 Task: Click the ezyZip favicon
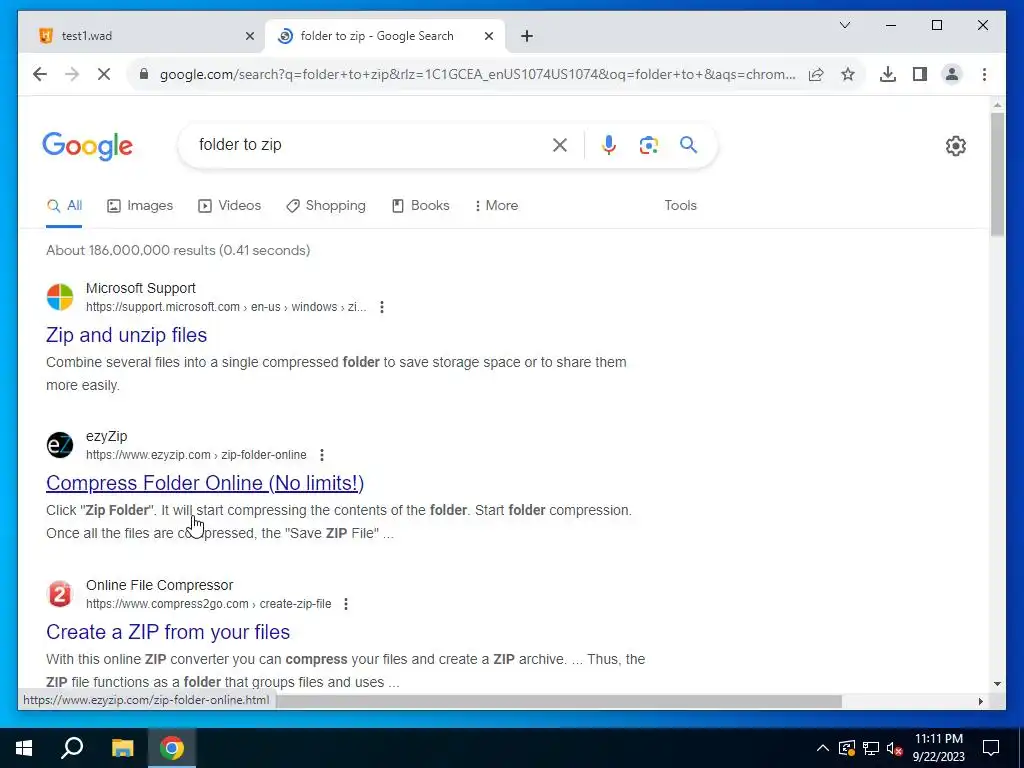[60, 445]
